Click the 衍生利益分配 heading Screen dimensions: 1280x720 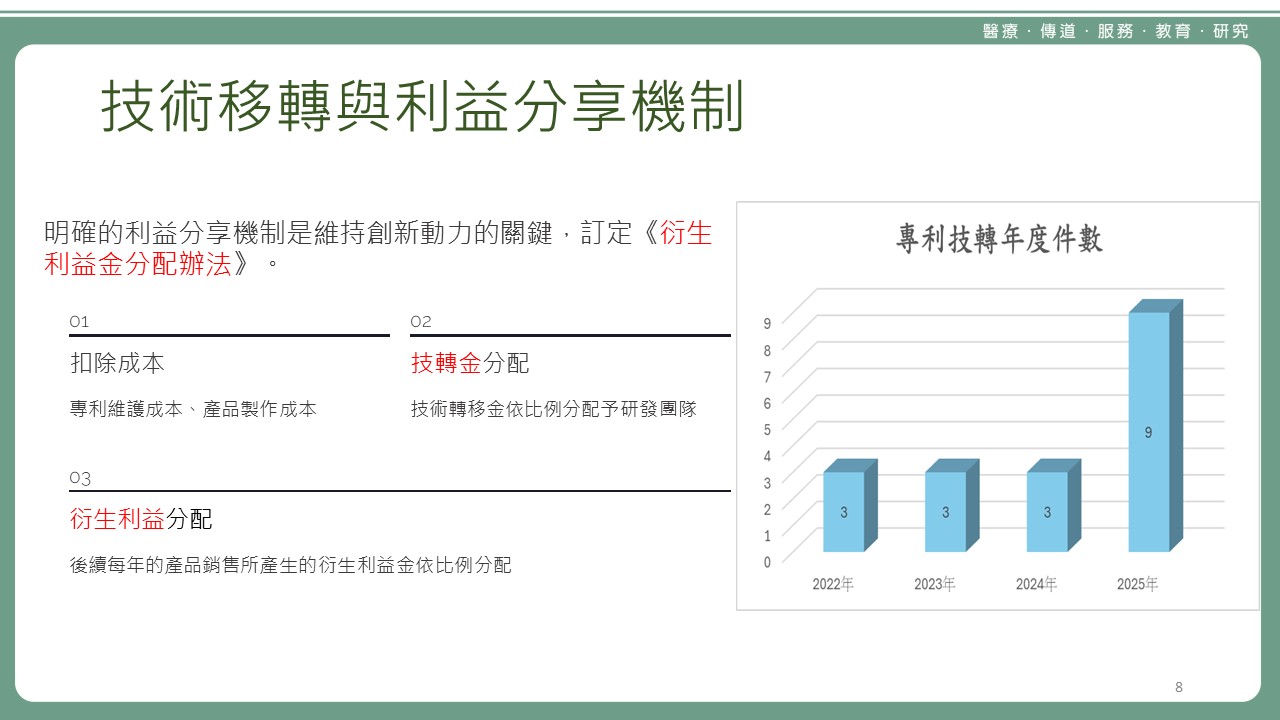[141, 519]
